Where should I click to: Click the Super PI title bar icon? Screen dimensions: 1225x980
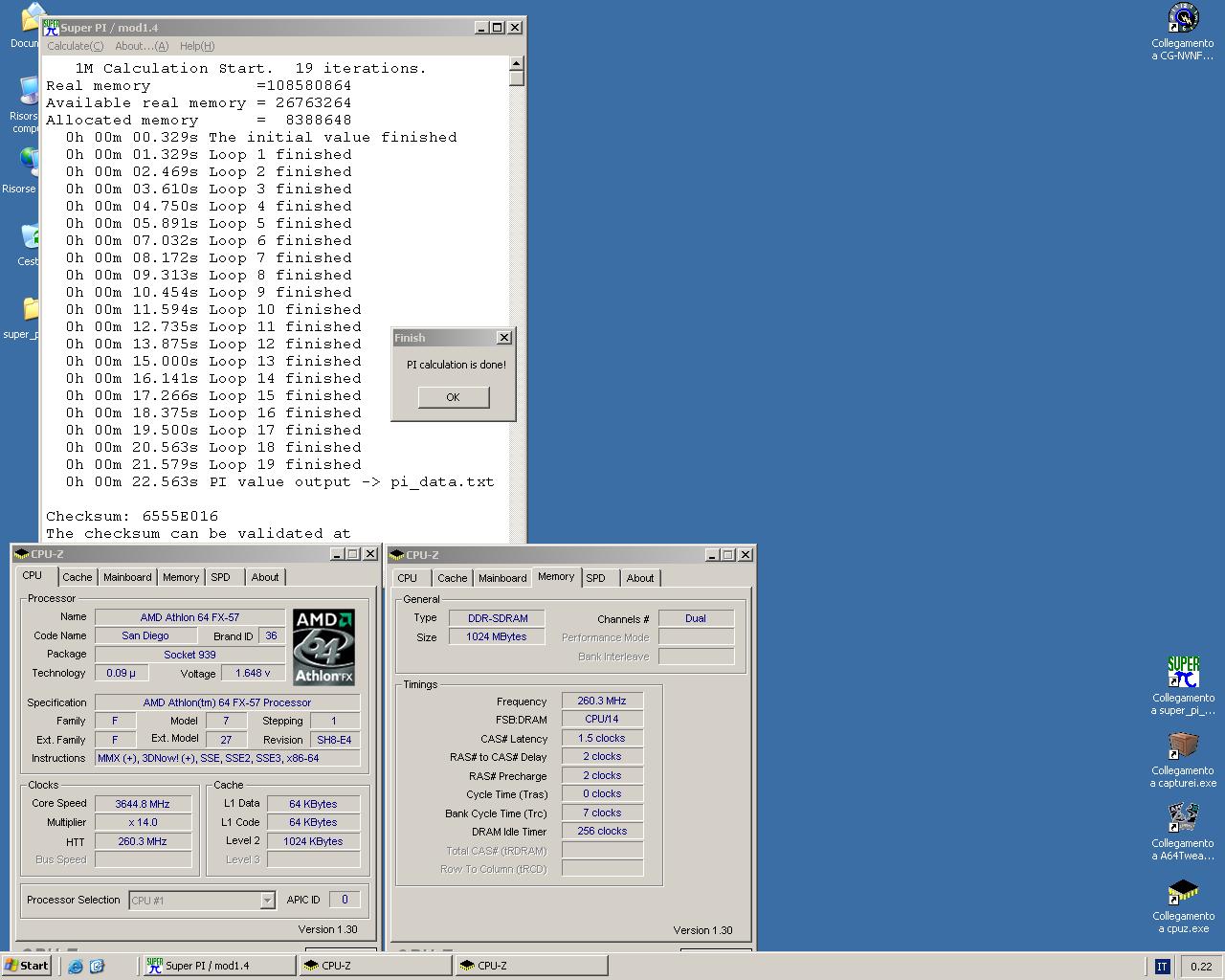tap(51, 28)
